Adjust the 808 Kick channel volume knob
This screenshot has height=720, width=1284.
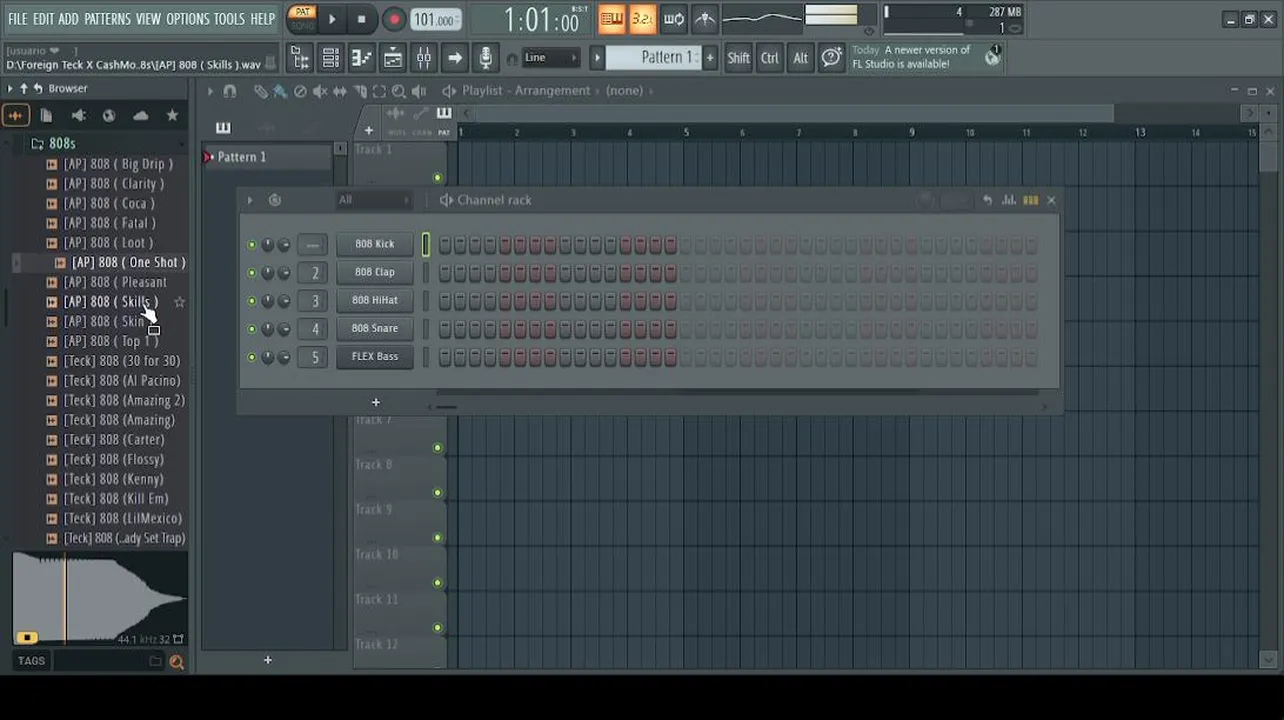[284, 245]
